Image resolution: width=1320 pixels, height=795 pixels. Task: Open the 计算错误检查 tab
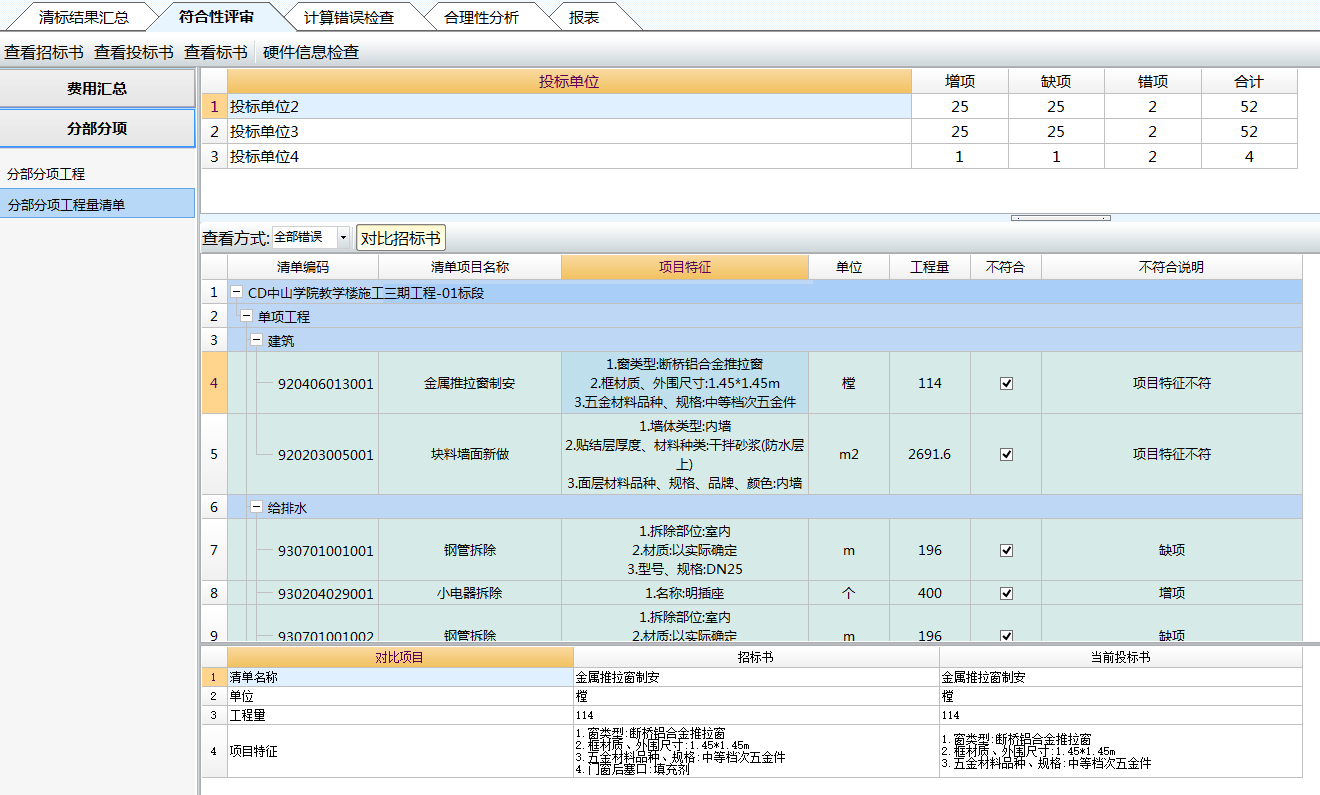[349, 17]
